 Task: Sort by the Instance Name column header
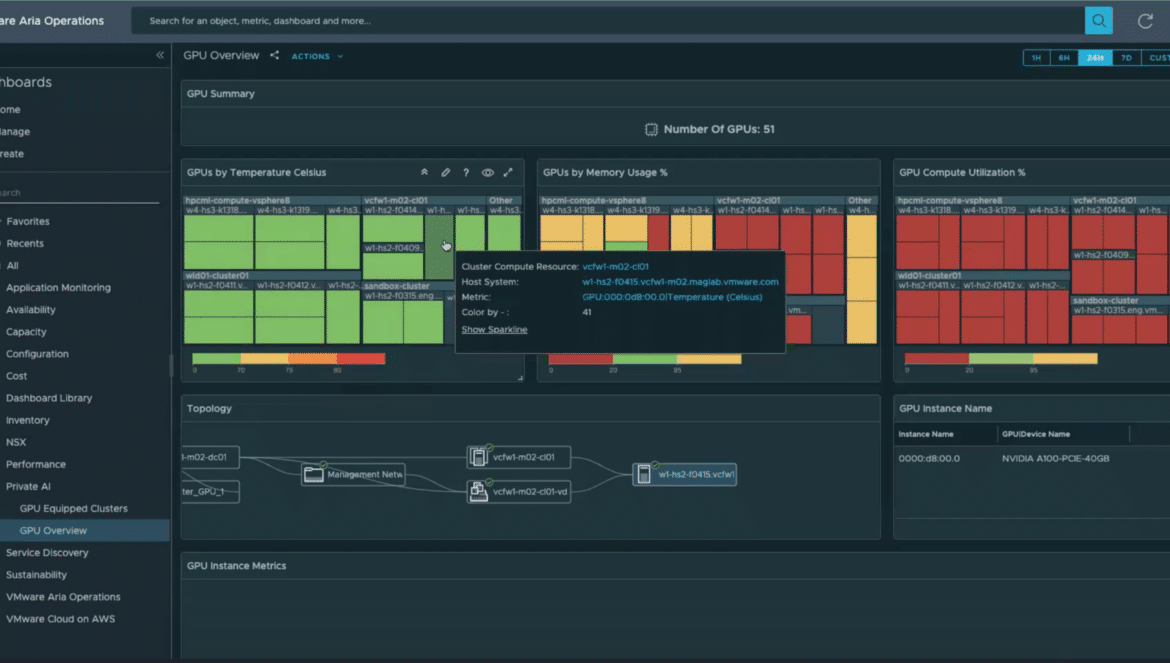pyautogui.click(x=926, y=434)
